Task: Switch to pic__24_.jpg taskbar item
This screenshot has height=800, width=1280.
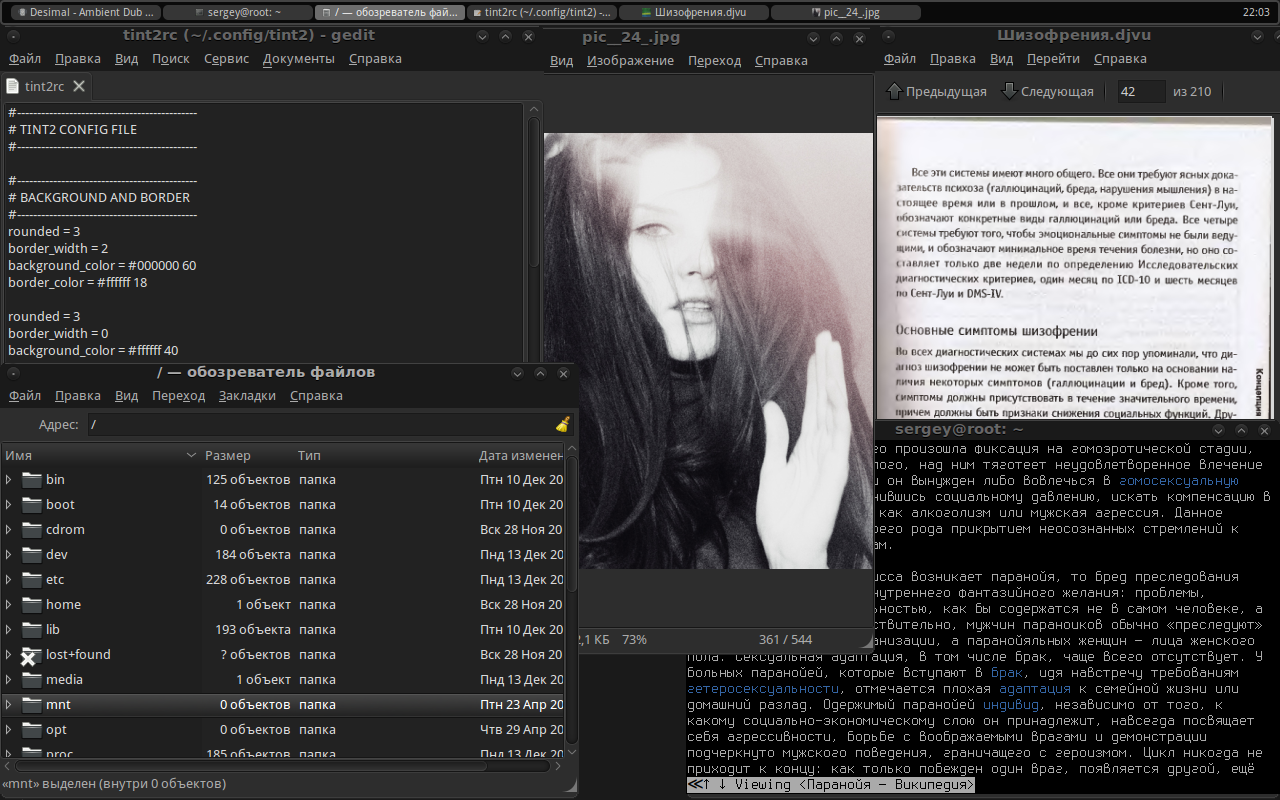Action: click(846, 12)
